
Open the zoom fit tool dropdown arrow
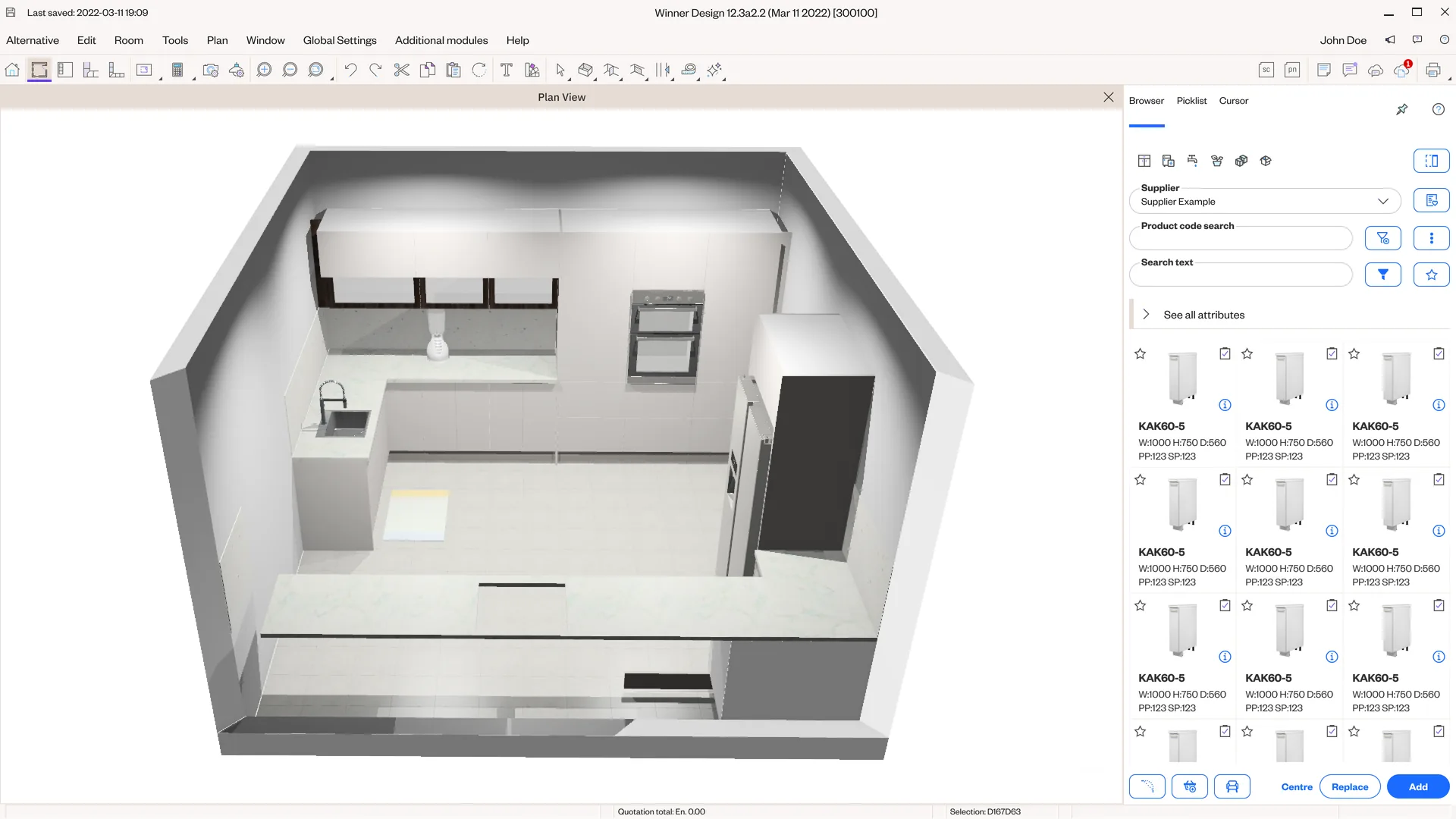[x=332, y=78]
